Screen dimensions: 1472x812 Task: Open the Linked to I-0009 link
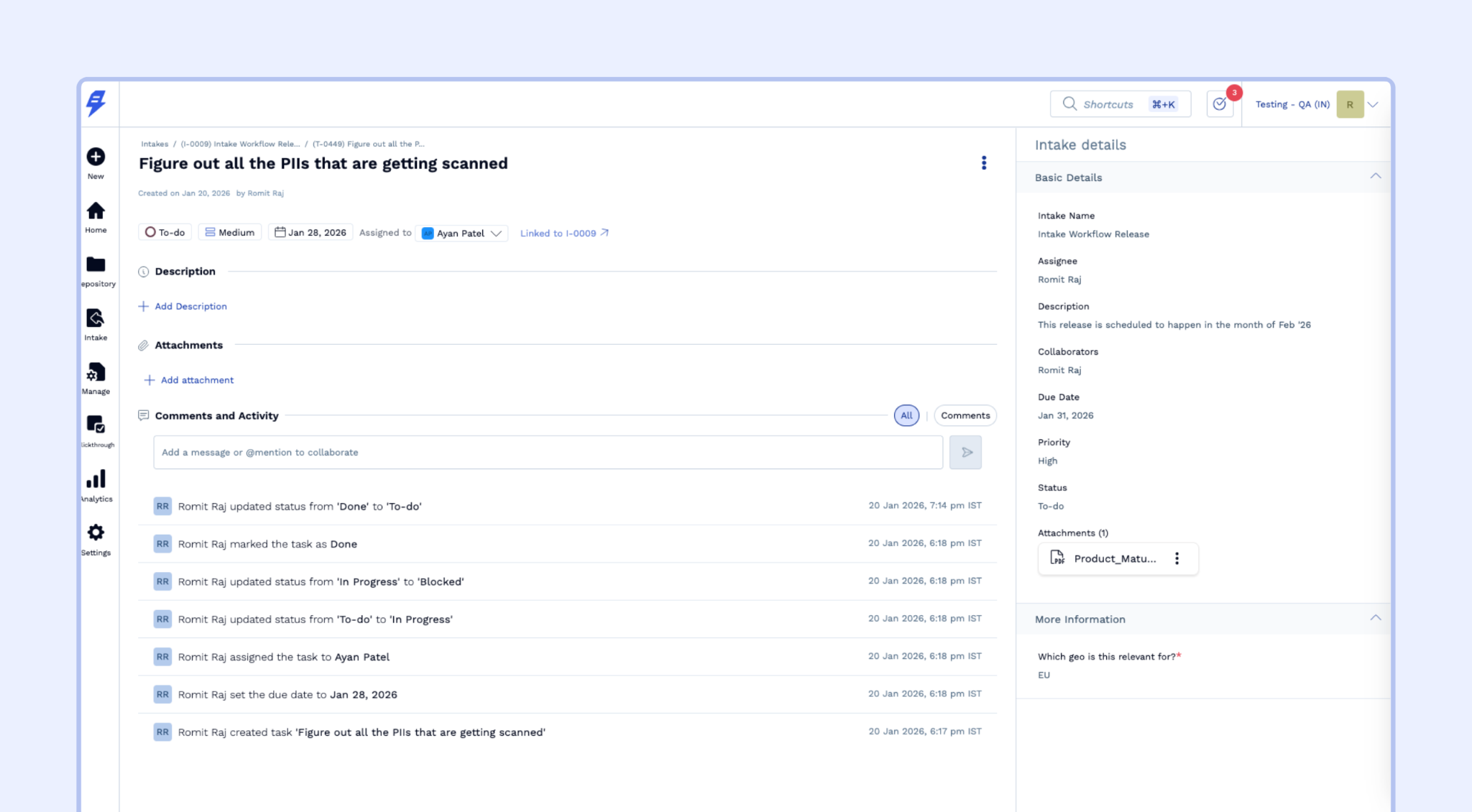[564, 233]
